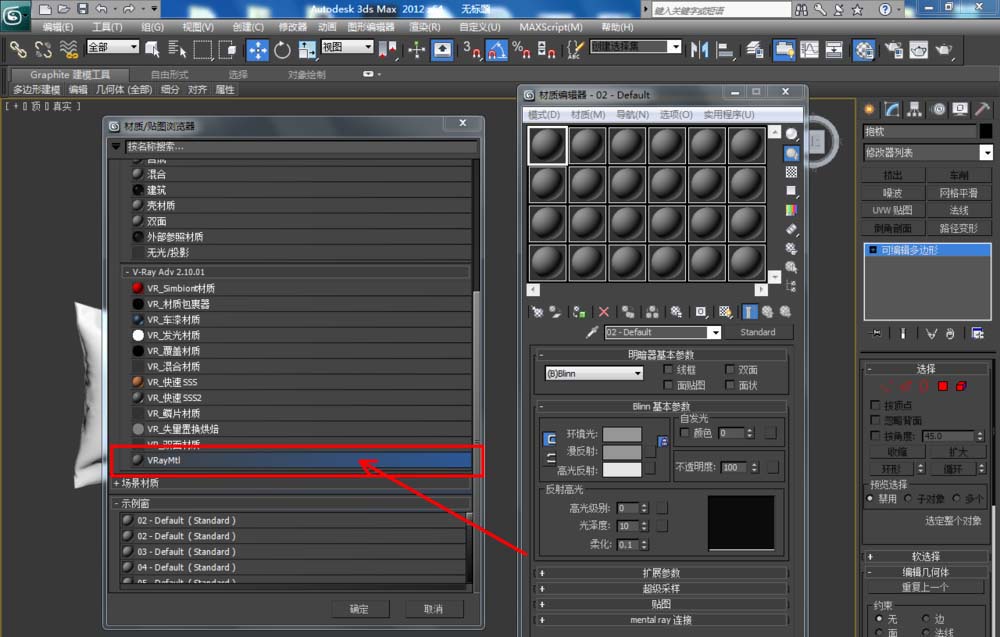Viewport: 1000px width, 637px height.
Task: Toggle the angle snap icon
Action: [497, 50]
